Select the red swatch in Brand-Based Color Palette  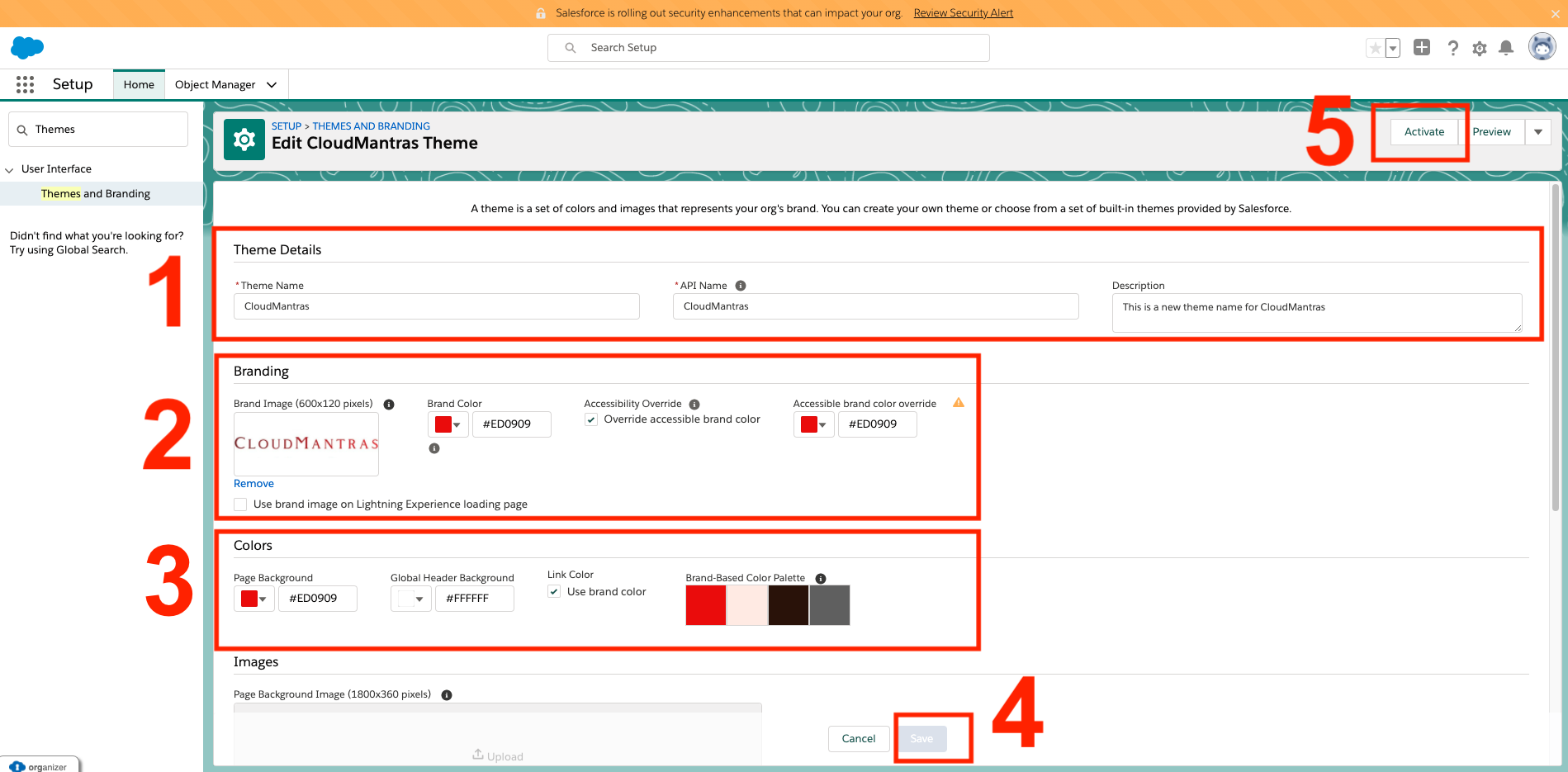pyautogui.click(x=705, y=605)
